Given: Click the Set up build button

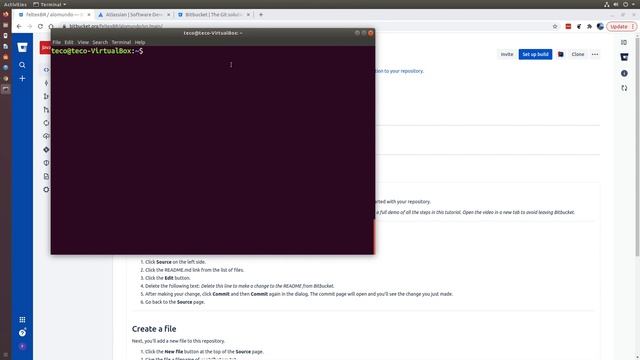Looking at the screenshot, I should click(535, 54).
